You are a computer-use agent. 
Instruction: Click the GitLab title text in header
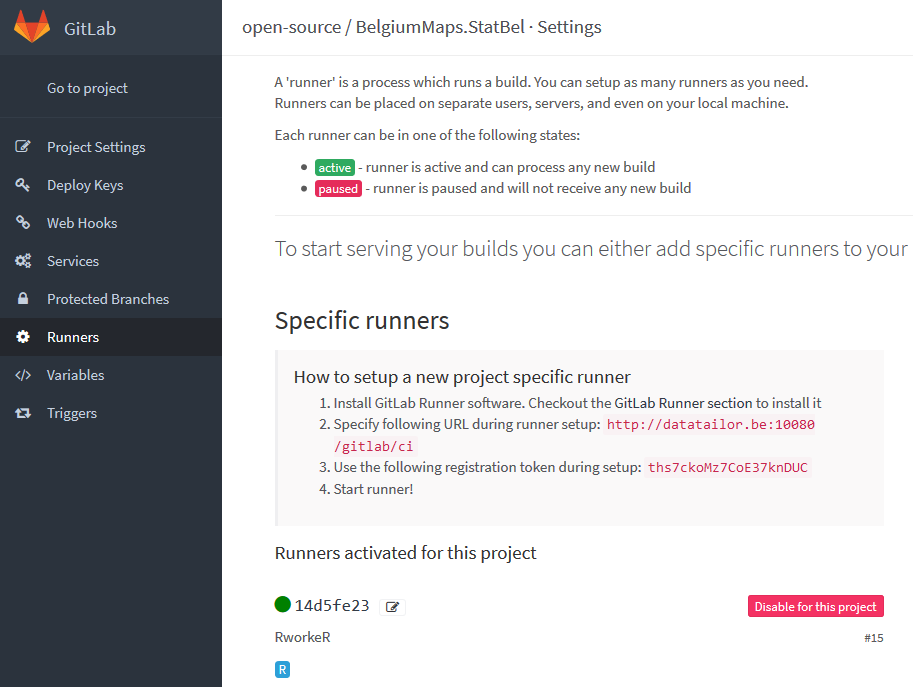tap(90, 28)
